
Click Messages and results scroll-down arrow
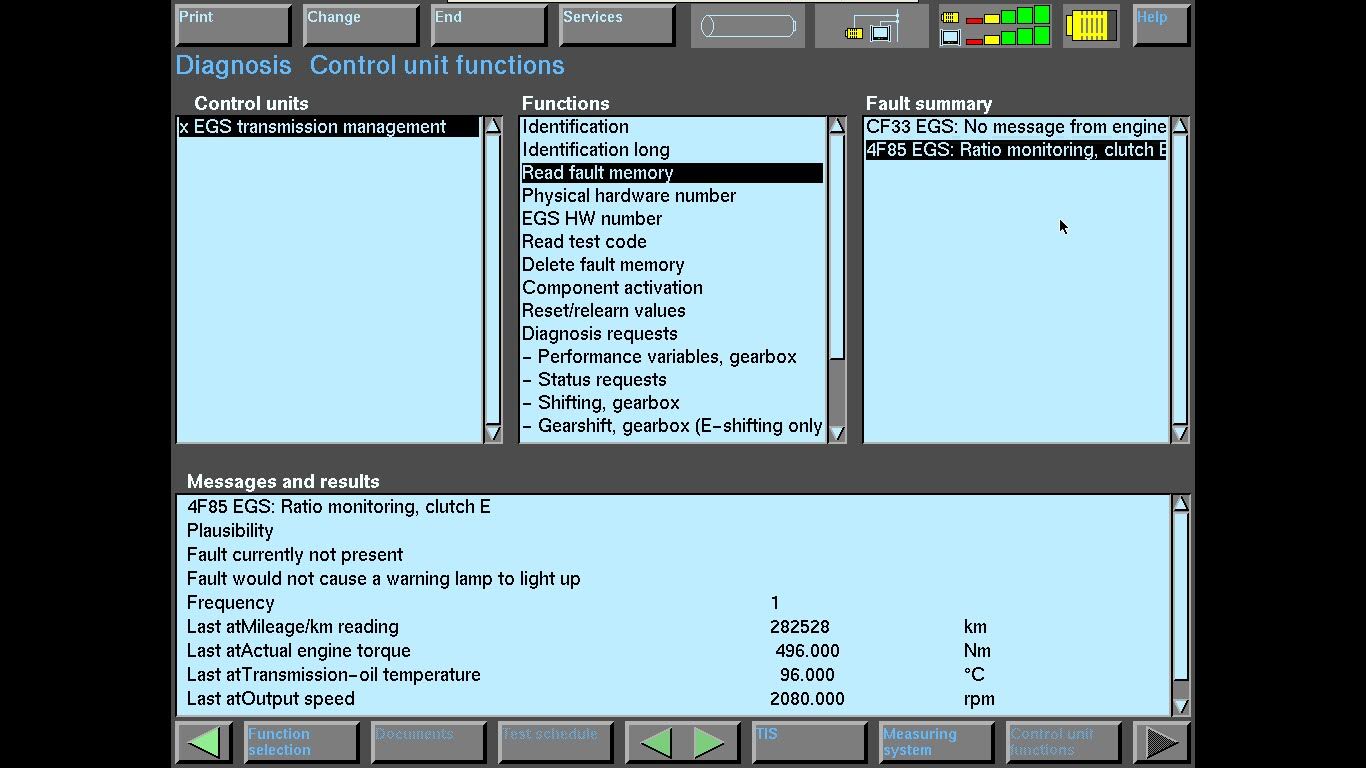pyautogui.click(x=1181, y=706)
